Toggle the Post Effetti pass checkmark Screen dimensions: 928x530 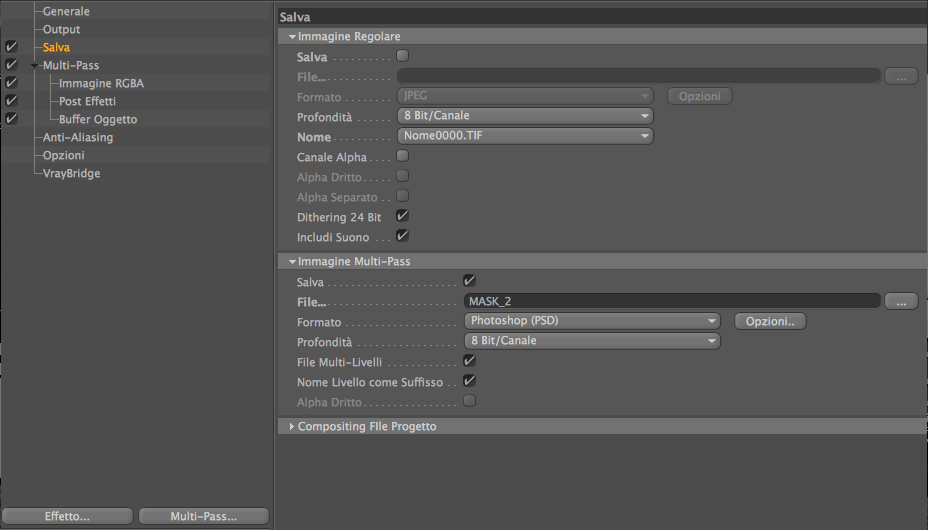click(11, 101)
